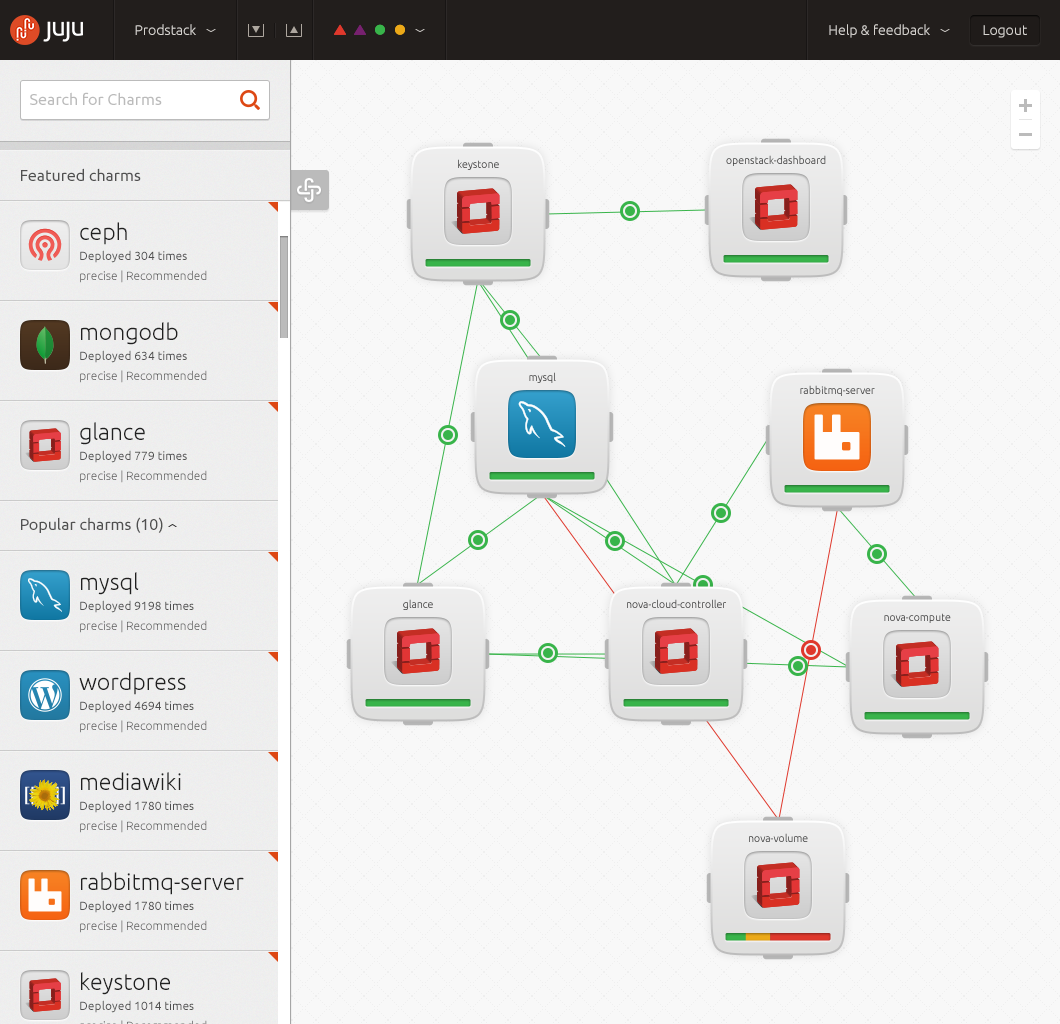
Task: Expand the status indicators dropdown chevron
Action: (x=420, y=30)
